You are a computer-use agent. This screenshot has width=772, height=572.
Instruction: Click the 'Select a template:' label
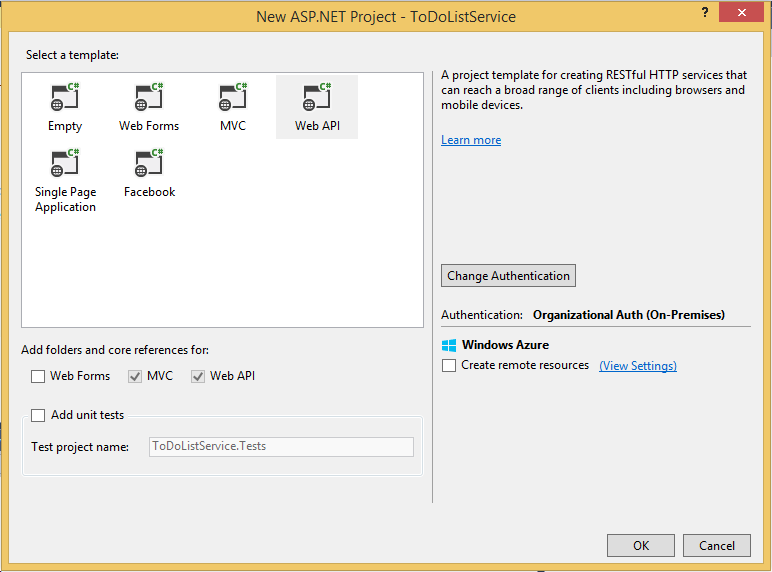(72, 55)
